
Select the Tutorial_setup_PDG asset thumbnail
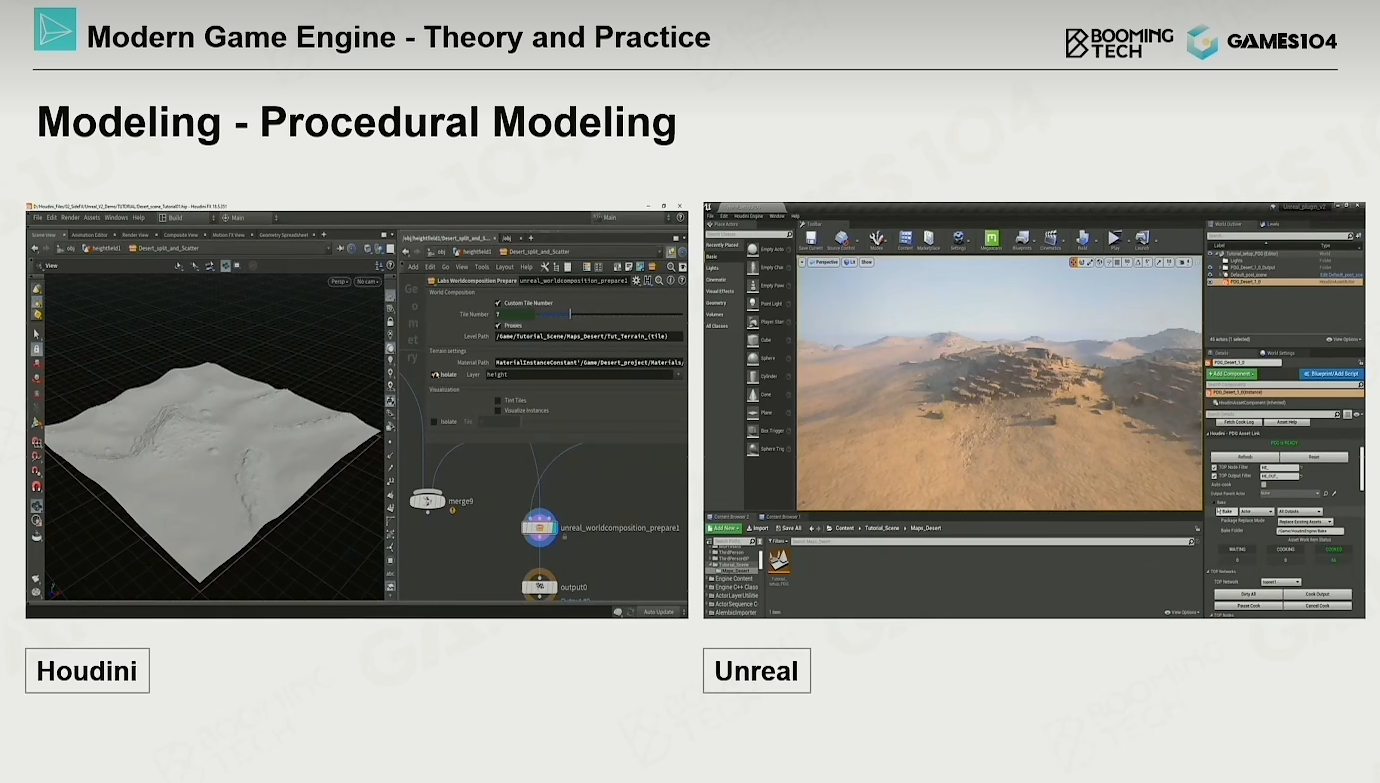click(x=778, y=562)
